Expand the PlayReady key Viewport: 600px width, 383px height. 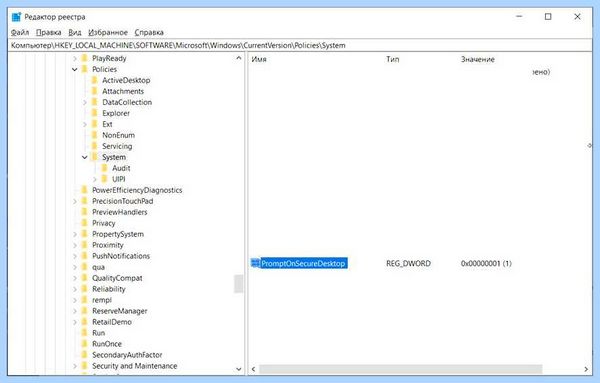75,59
